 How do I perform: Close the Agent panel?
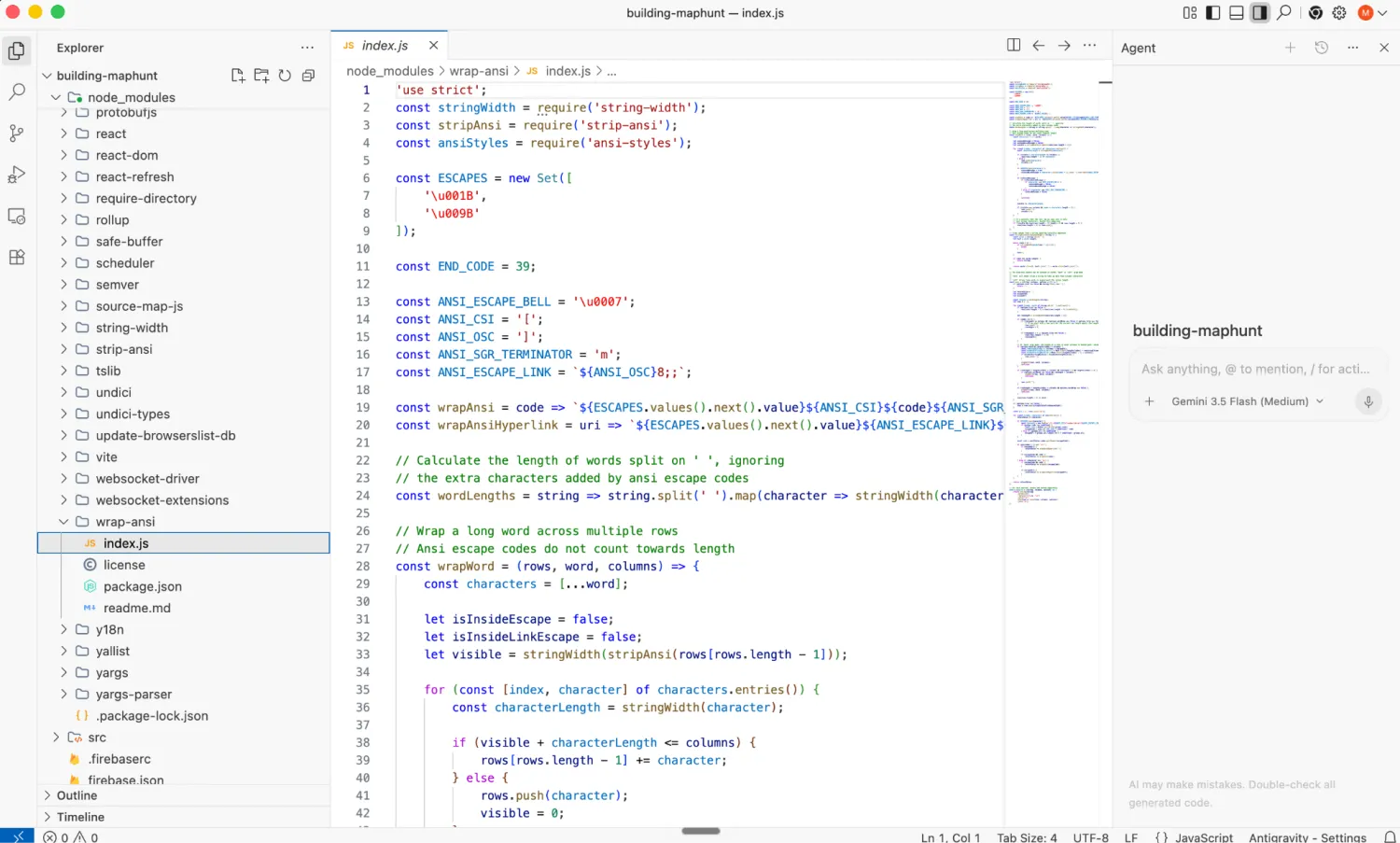tap(1384, 48)
